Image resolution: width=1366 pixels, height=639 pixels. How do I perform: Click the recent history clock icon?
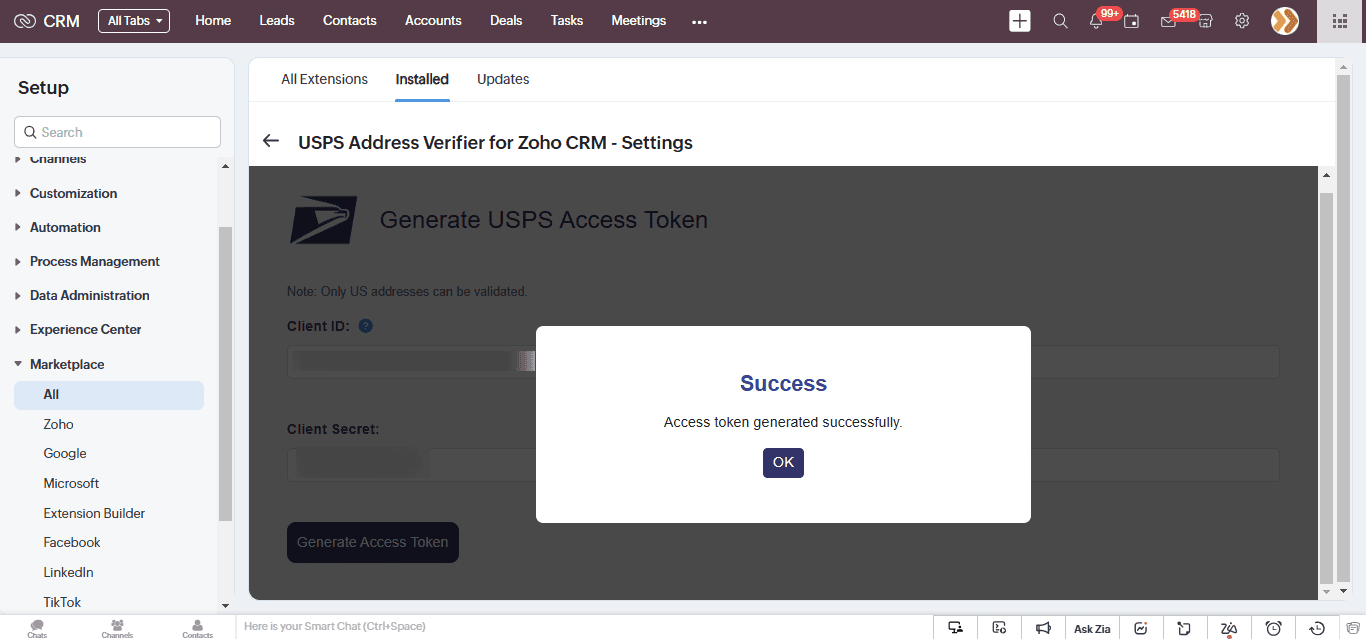coord(1317,628)
